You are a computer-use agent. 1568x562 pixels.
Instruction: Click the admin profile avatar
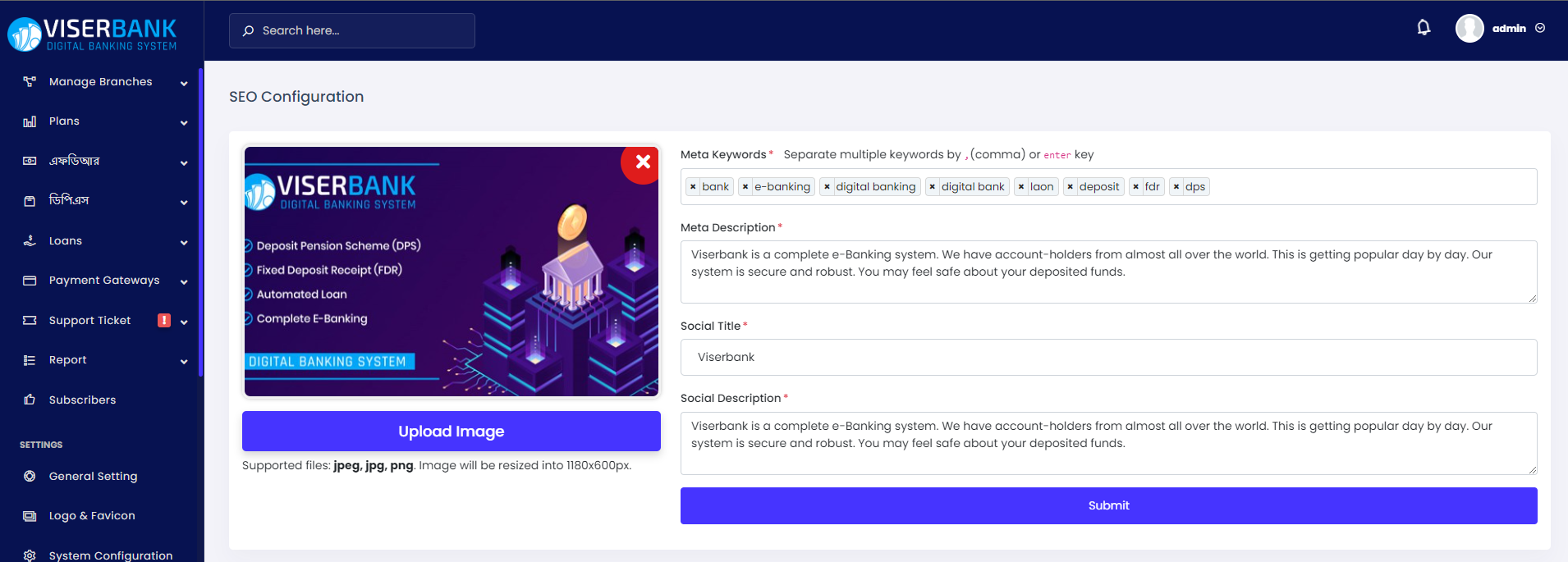pos(1469,29)
